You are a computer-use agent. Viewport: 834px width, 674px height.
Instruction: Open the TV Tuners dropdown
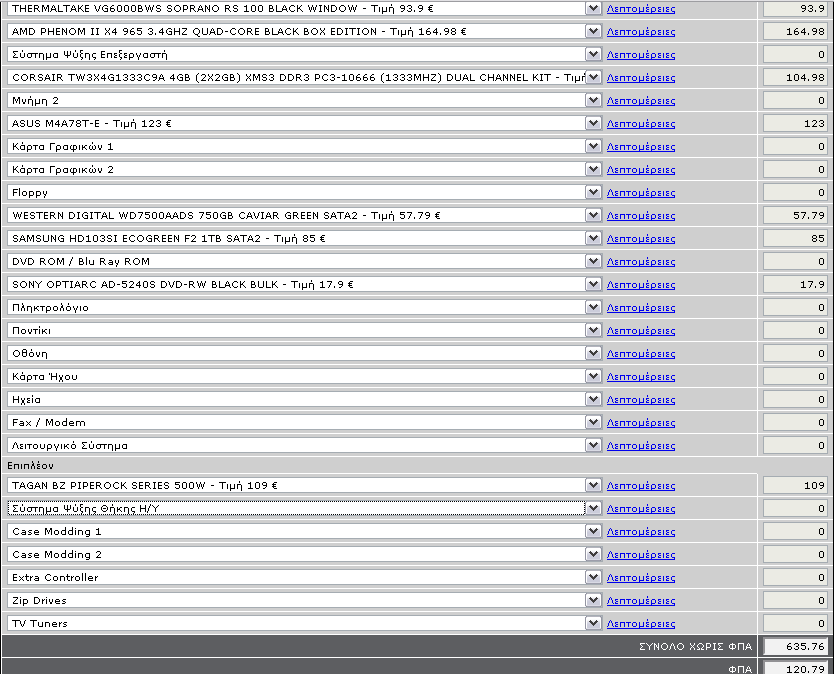pyautogui.click(x=304, y=623)
